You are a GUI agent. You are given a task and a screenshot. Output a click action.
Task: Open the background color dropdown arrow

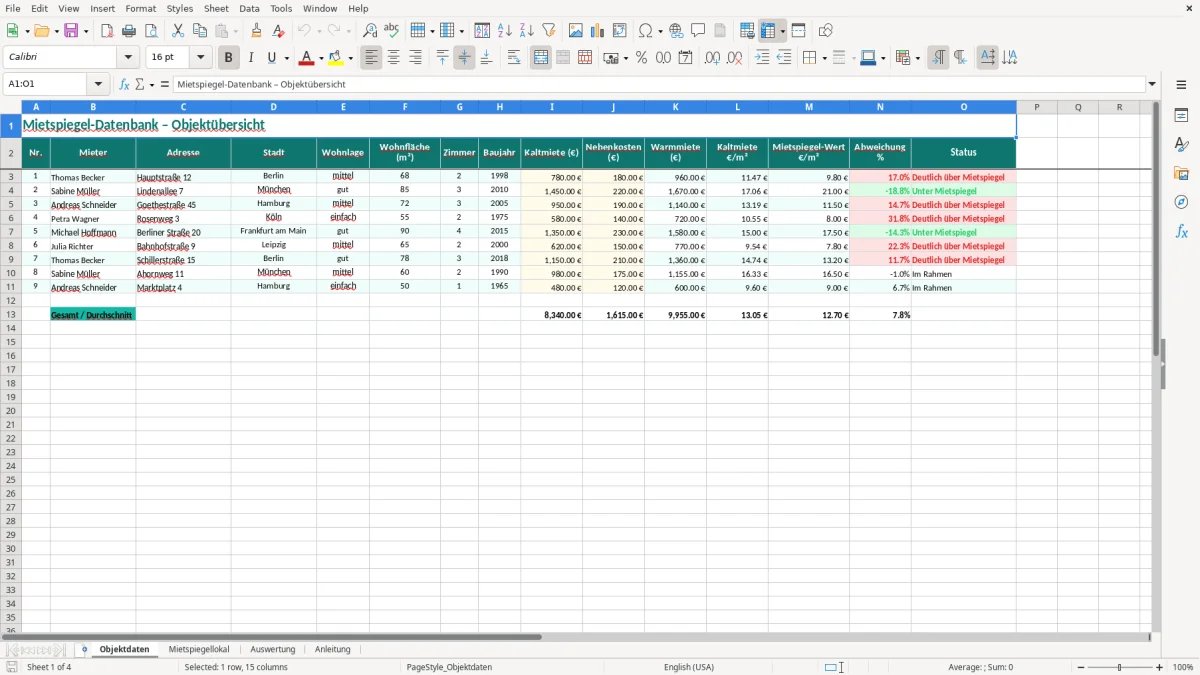[351, 58]
